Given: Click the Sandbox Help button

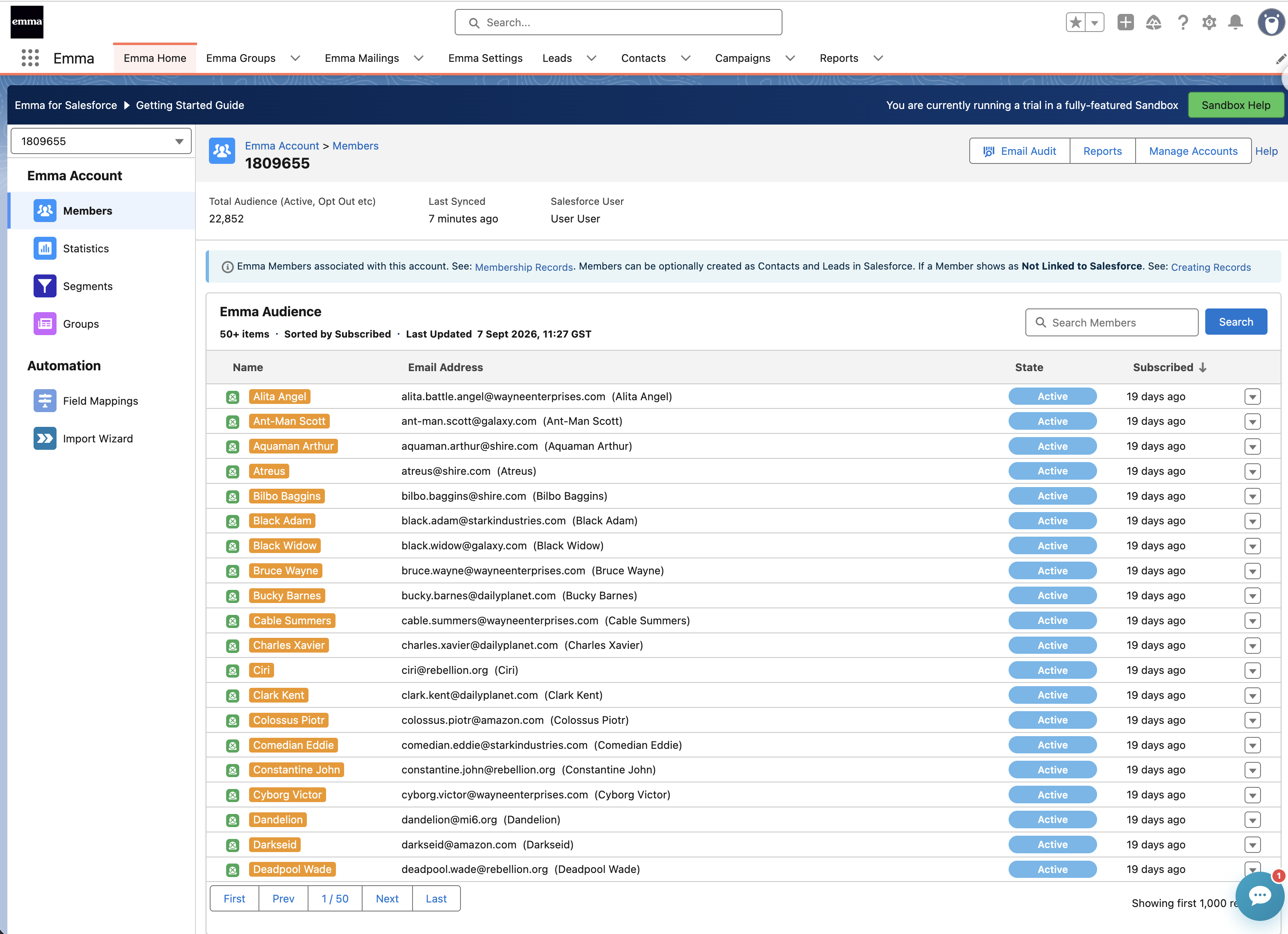Looking at the screenshot, I should (1235, 105).
